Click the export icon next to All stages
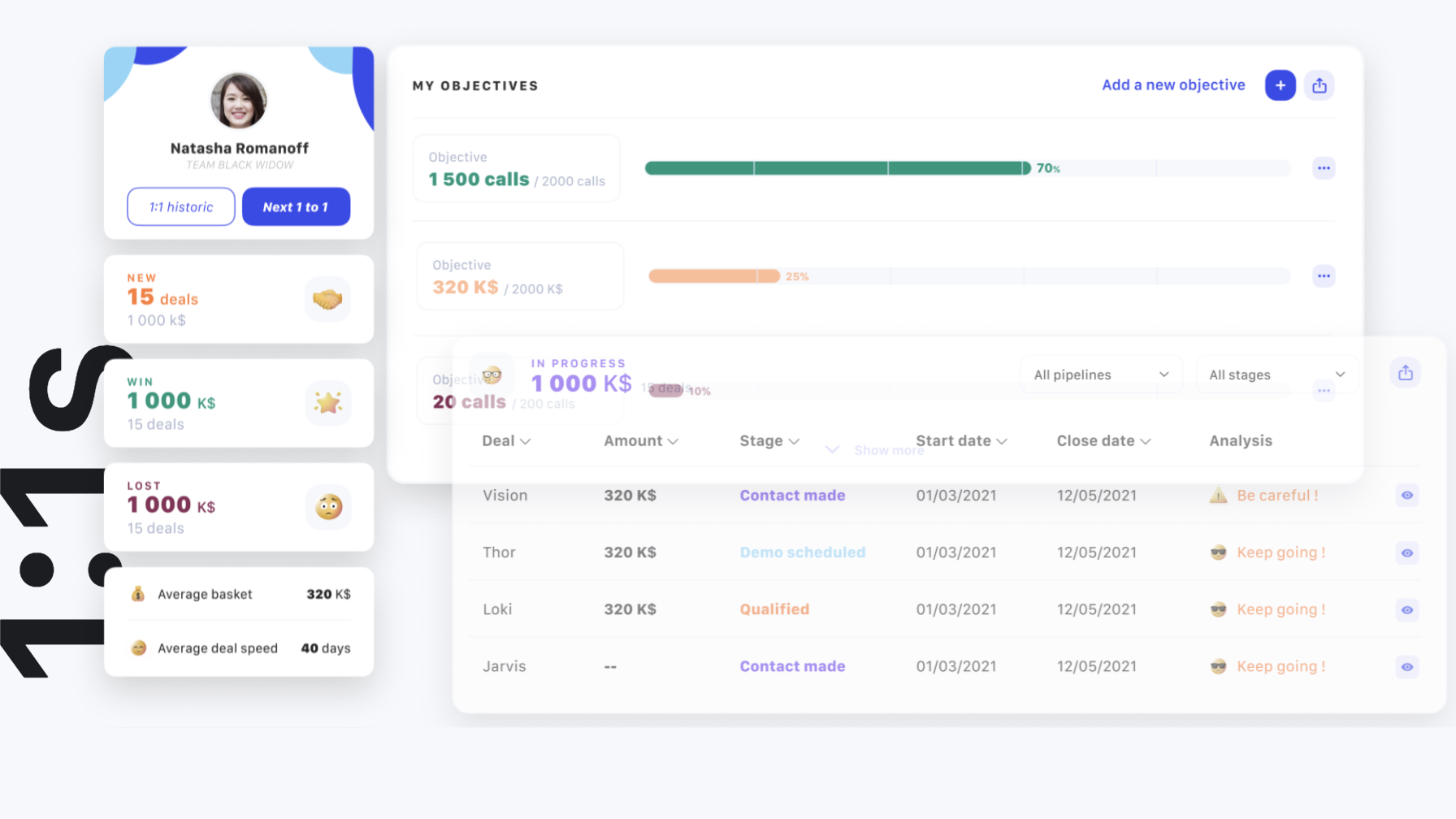 (x=1406, y=373)
